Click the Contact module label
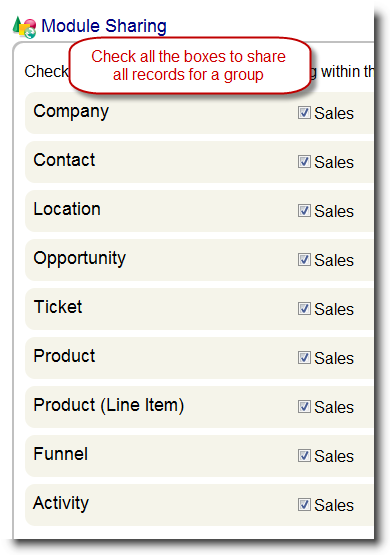This screenshot has width=390, height=555. click(64, 160)
